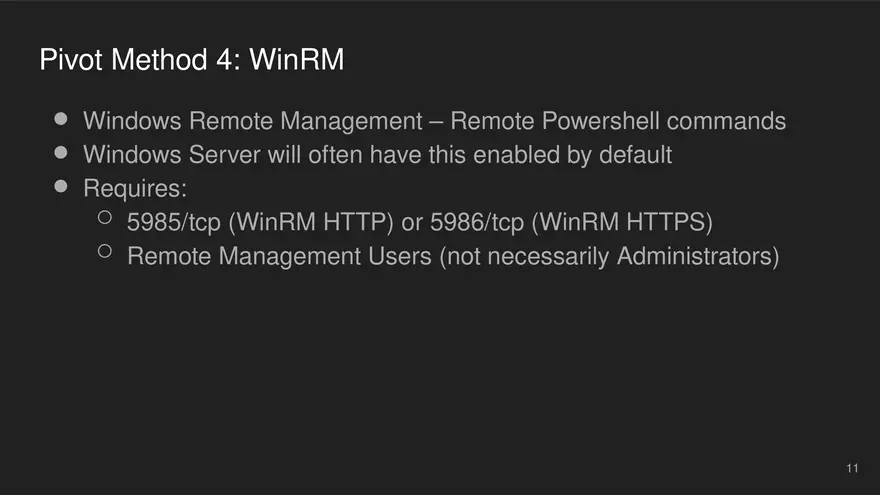Viewport: 880px width, 495px height.
Task: Click the bullet dot before "Windows Server"
Action: [x=61, y=153]
